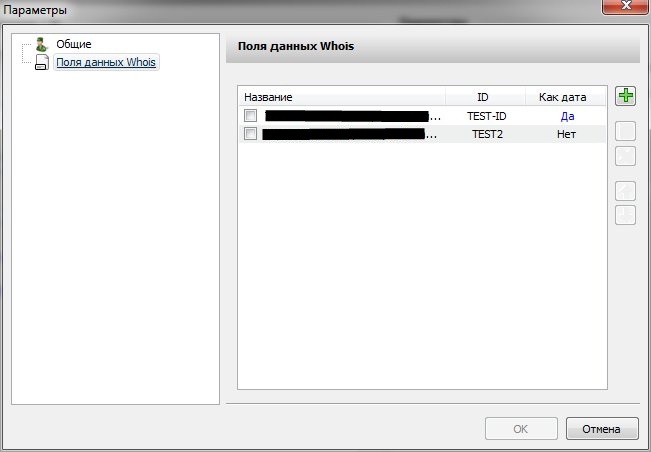Select the TEST2 cell in the list
Image resolution: width=651 pixels, height=452 pixels.
coord(487,133)
